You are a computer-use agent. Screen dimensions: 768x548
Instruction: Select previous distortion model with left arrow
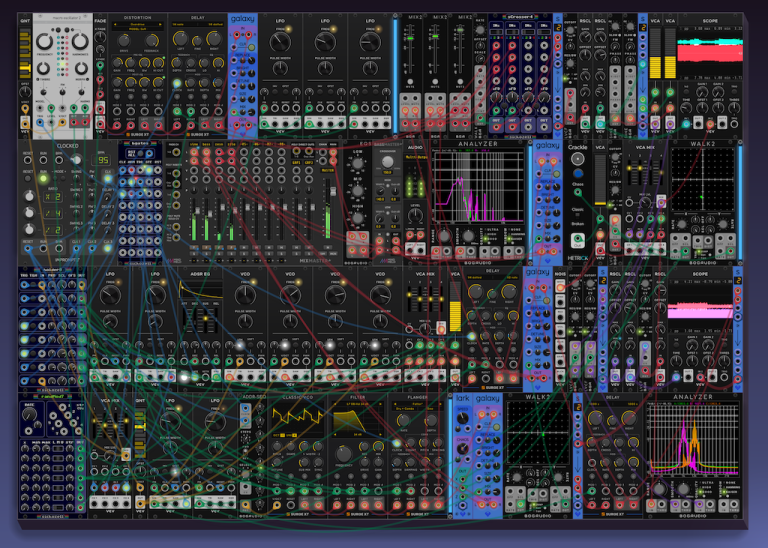coord(115,24)
